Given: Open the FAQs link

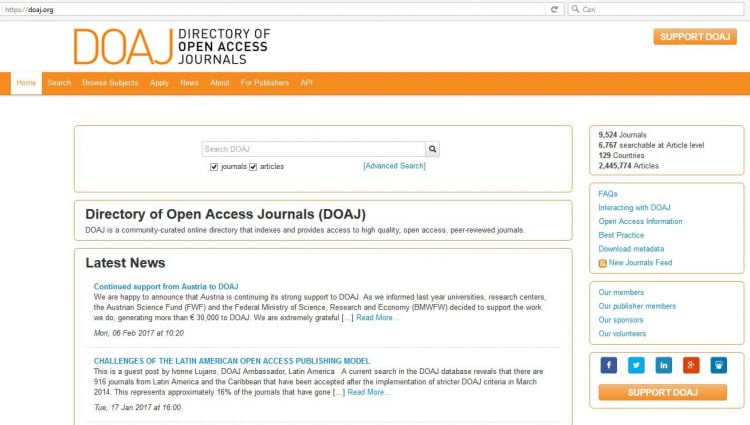Looking at the screenshot, I should click(x=608, y=194).
